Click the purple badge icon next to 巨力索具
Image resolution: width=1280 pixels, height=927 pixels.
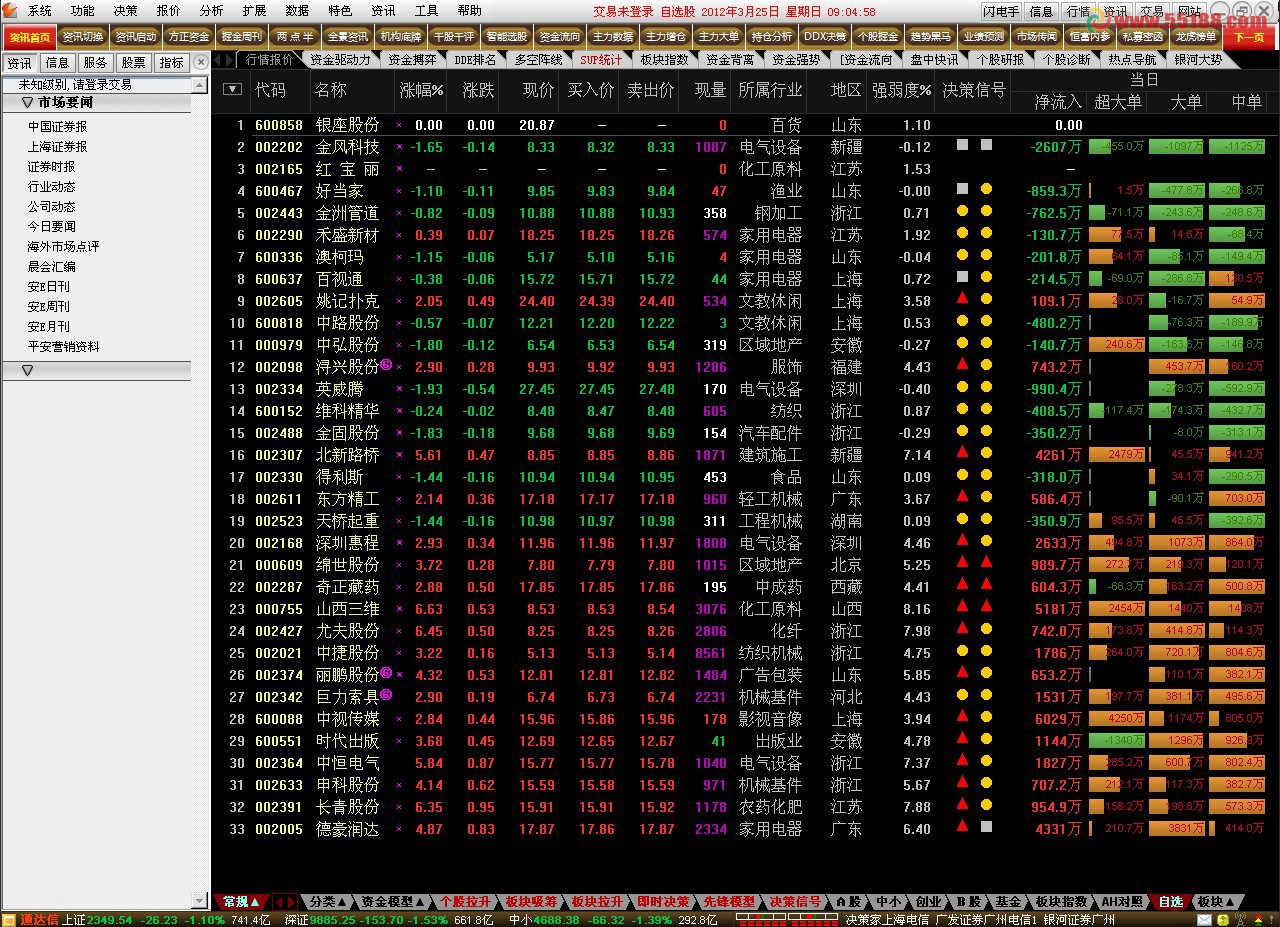tap(386, 695)
